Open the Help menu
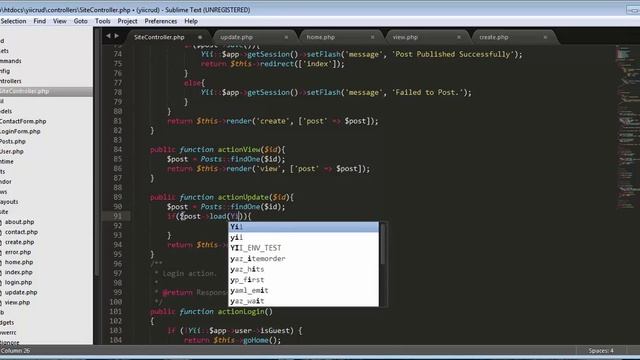Screen dimensions: 640x360 [191, 21]
